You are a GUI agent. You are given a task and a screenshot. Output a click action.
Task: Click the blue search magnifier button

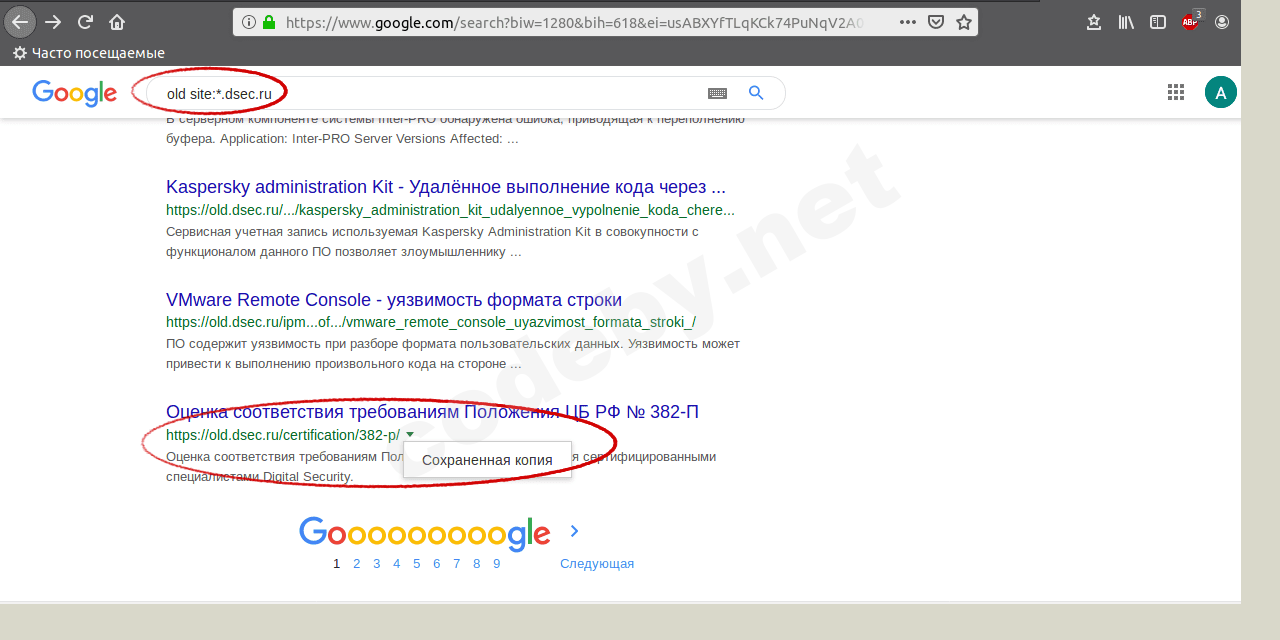(756, 93)
